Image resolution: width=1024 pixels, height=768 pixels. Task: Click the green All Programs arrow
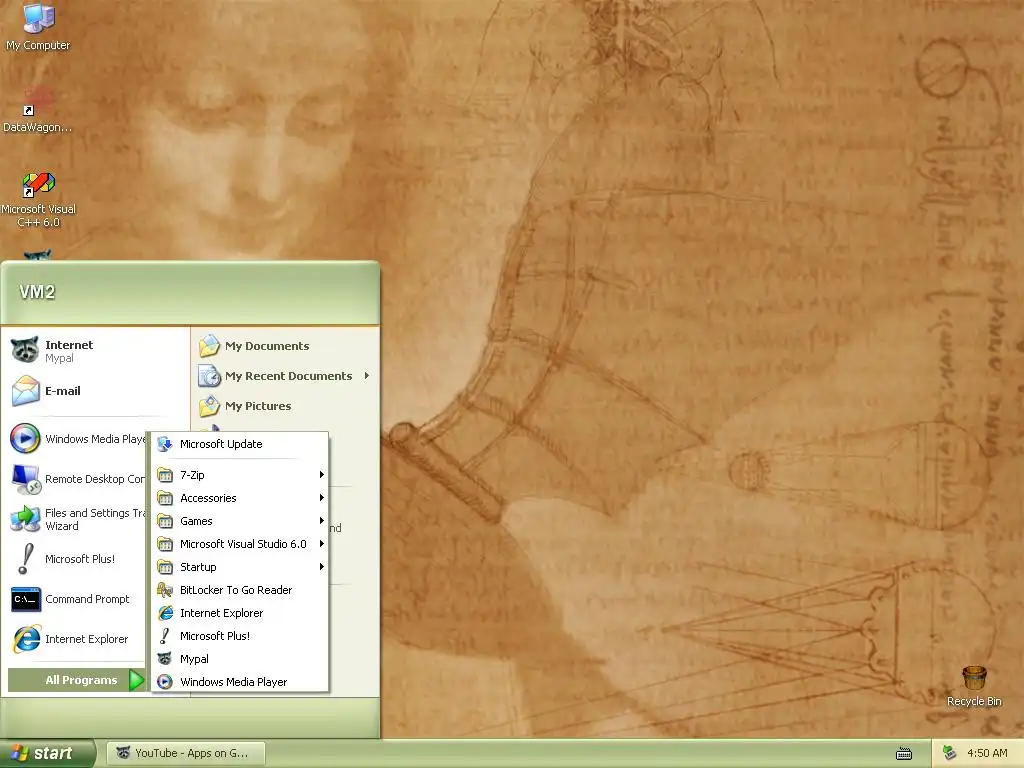[136, 680]
